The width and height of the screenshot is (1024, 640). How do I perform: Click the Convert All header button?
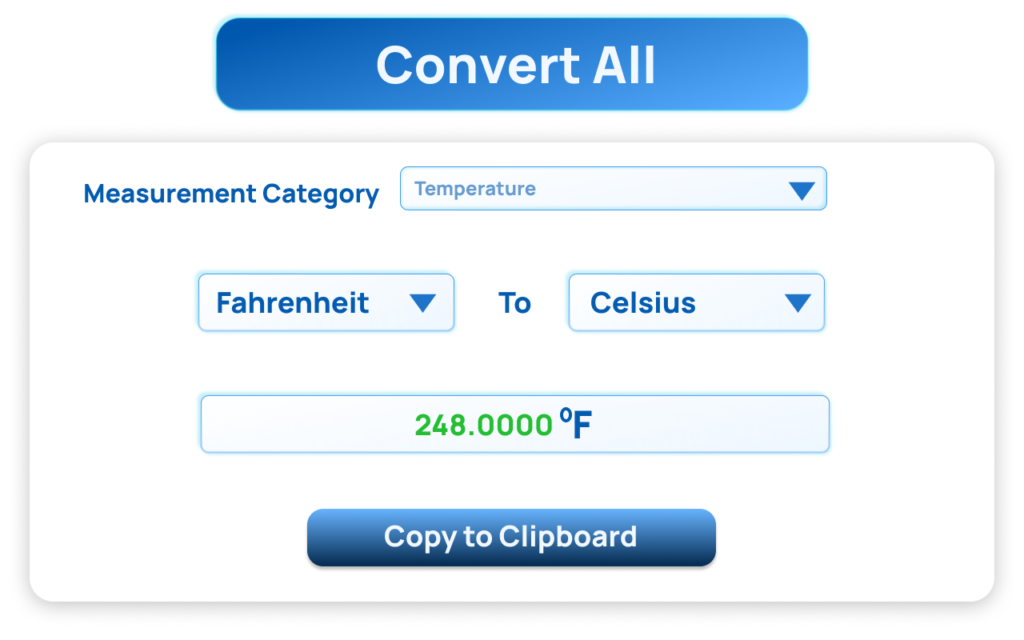point(511,64)
